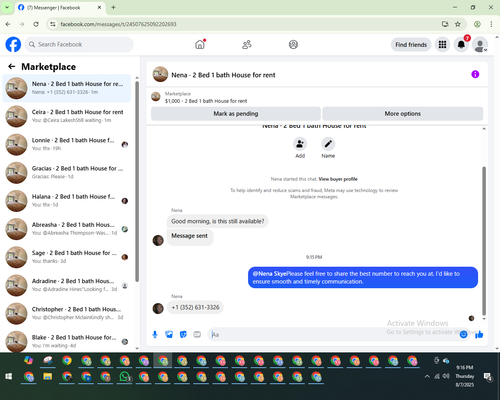Image resolution: width=500 pixels, height=400 pixels.
Task: Open Chrome tab search chevron
Action: (7, 7)
